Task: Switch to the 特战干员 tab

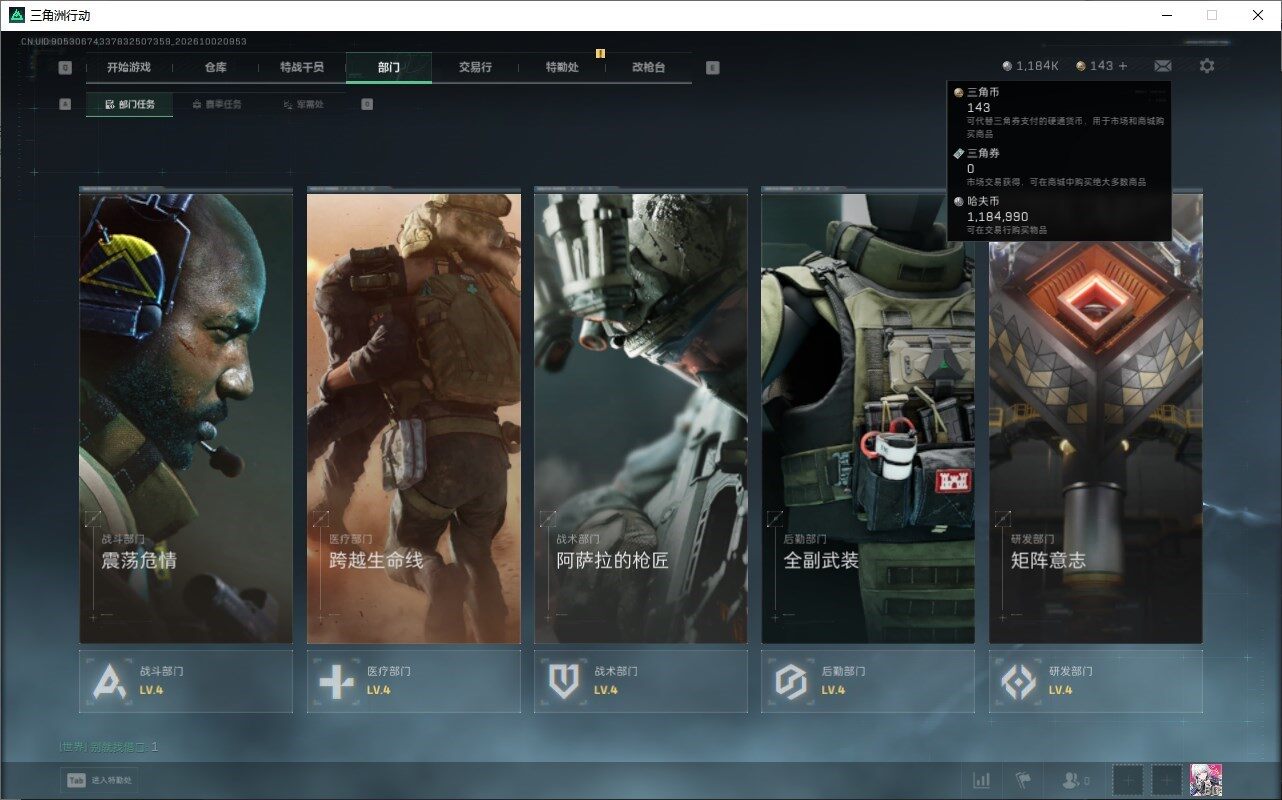Action: click(302, 67)
